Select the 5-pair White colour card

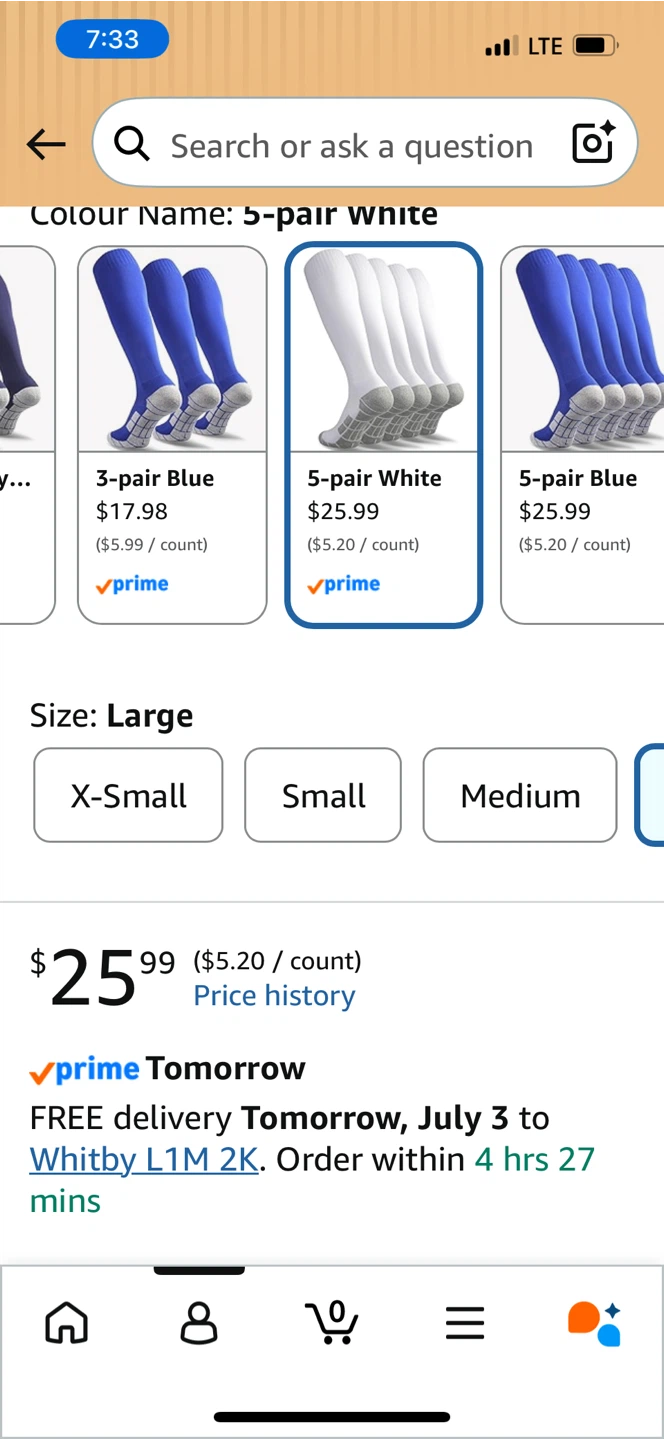384,435
